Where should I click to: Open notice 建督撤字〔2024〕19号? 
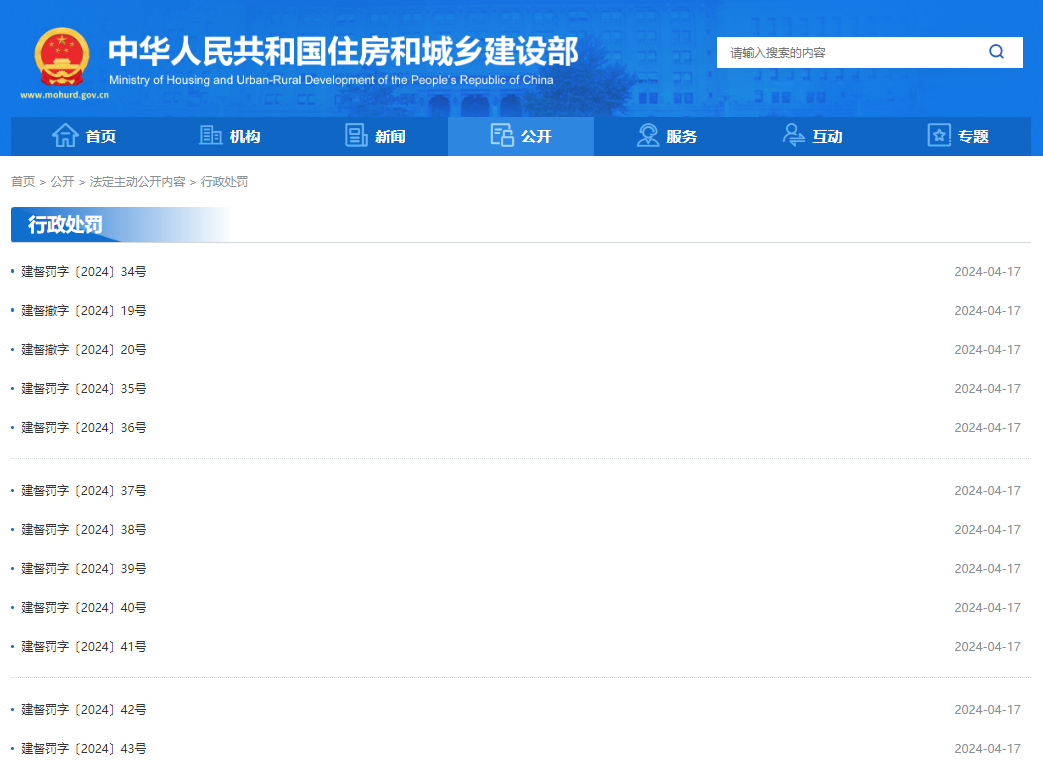pyautogui.click(x=84, y=311)
